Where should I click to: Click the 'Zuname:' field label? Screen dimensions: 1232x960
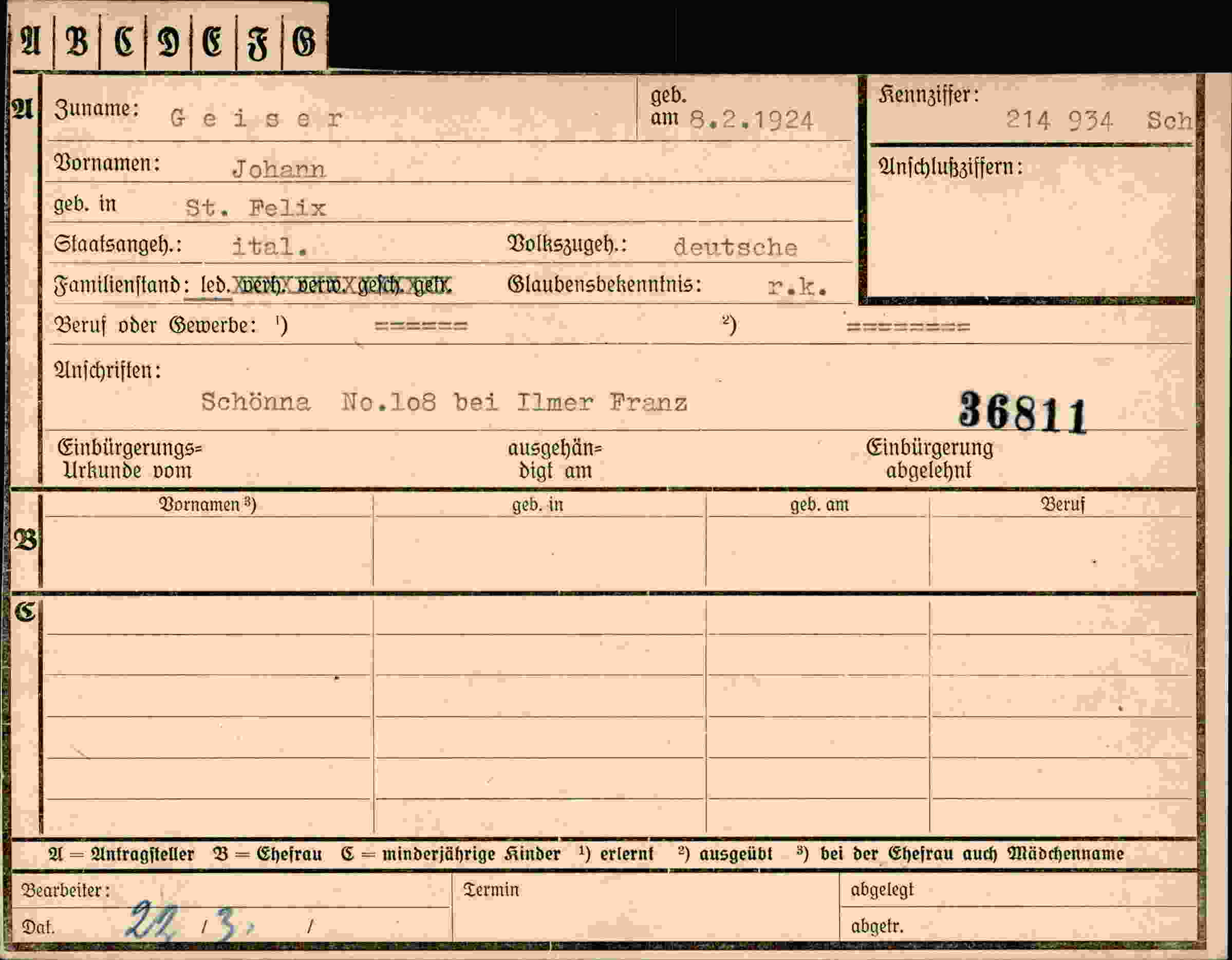[x=97, y=109]
